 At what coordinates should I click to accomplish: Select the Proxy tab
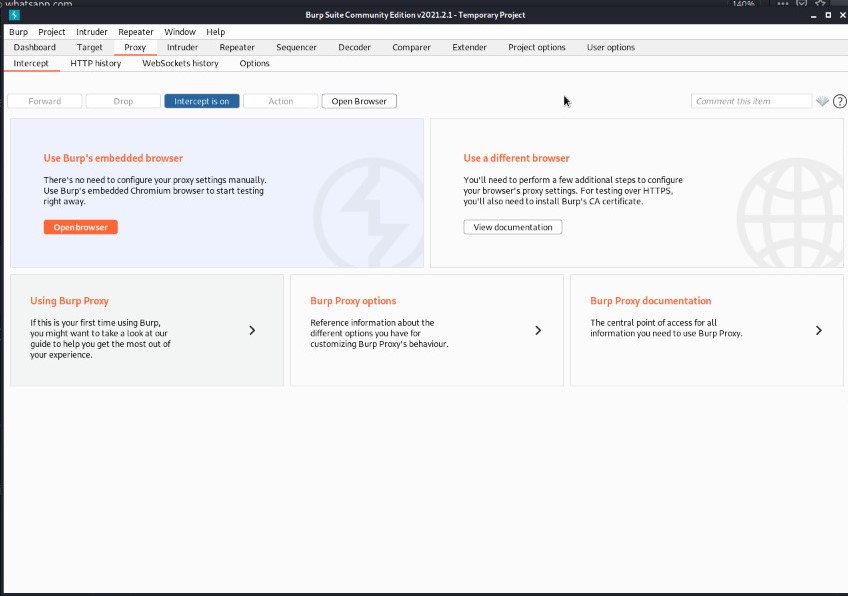coord(135,48)
